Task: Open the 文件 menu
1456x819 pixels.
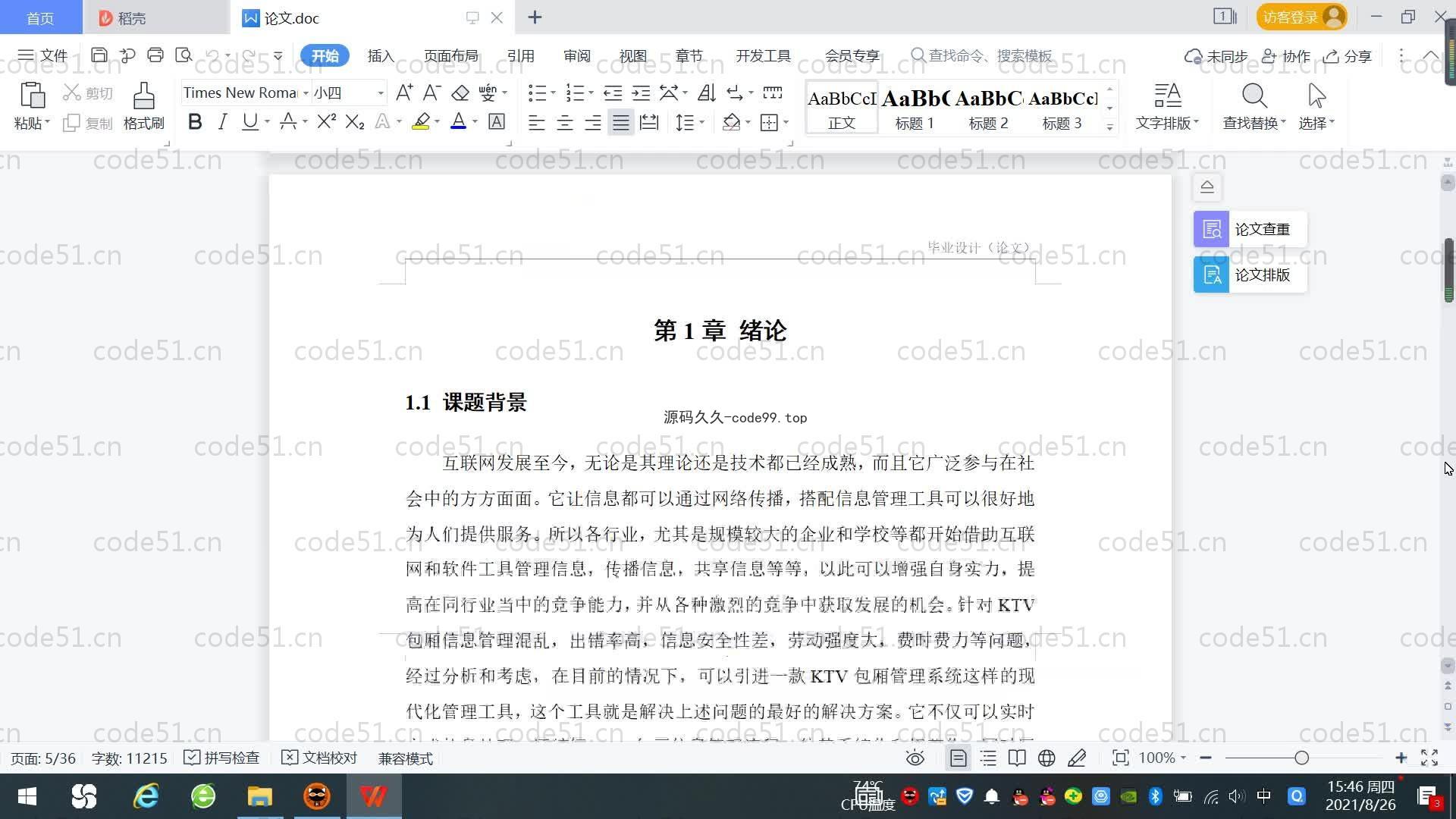Action: (43, 55)
